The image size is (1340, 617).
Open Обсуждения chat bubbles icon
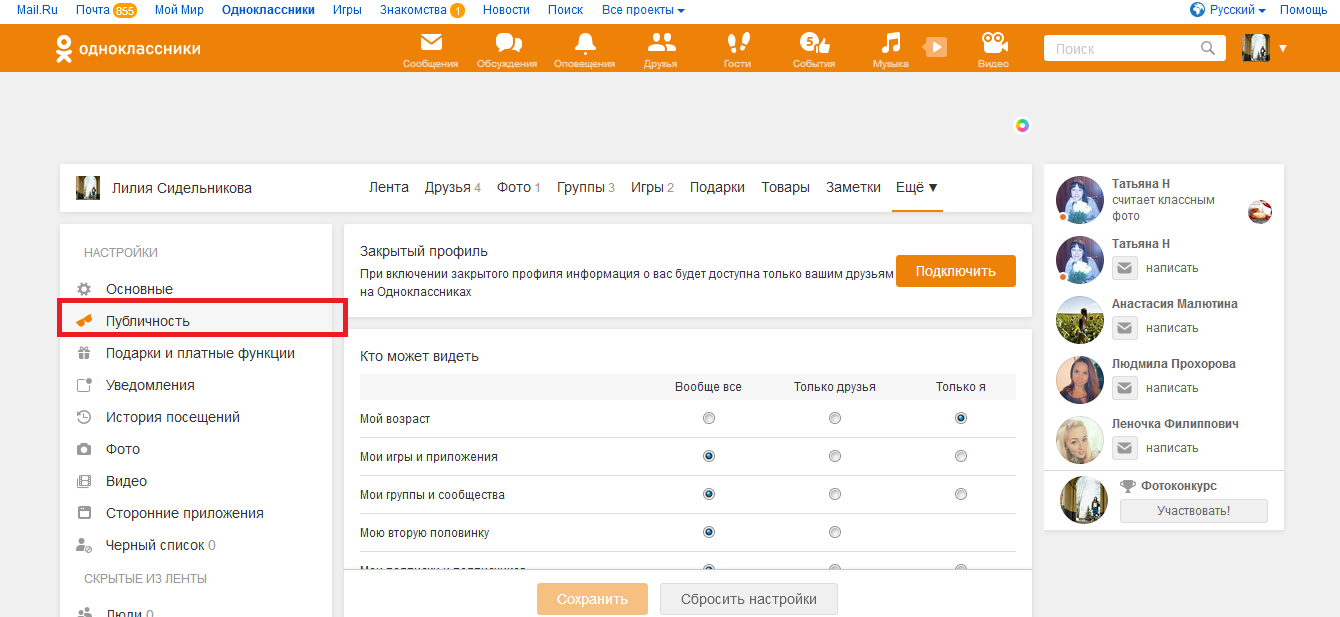click(507, 44)
